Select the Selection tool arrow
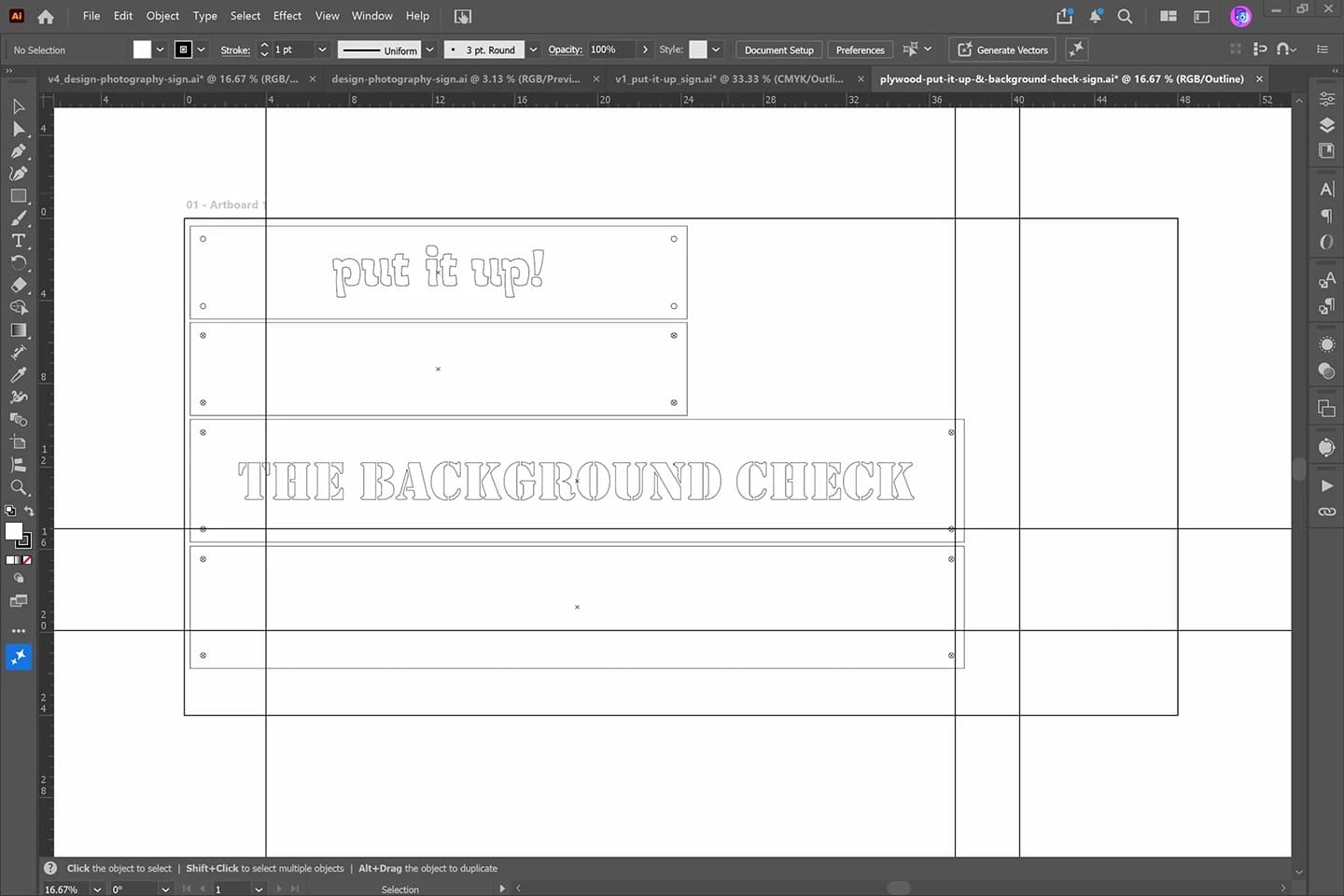 [18, 106]
